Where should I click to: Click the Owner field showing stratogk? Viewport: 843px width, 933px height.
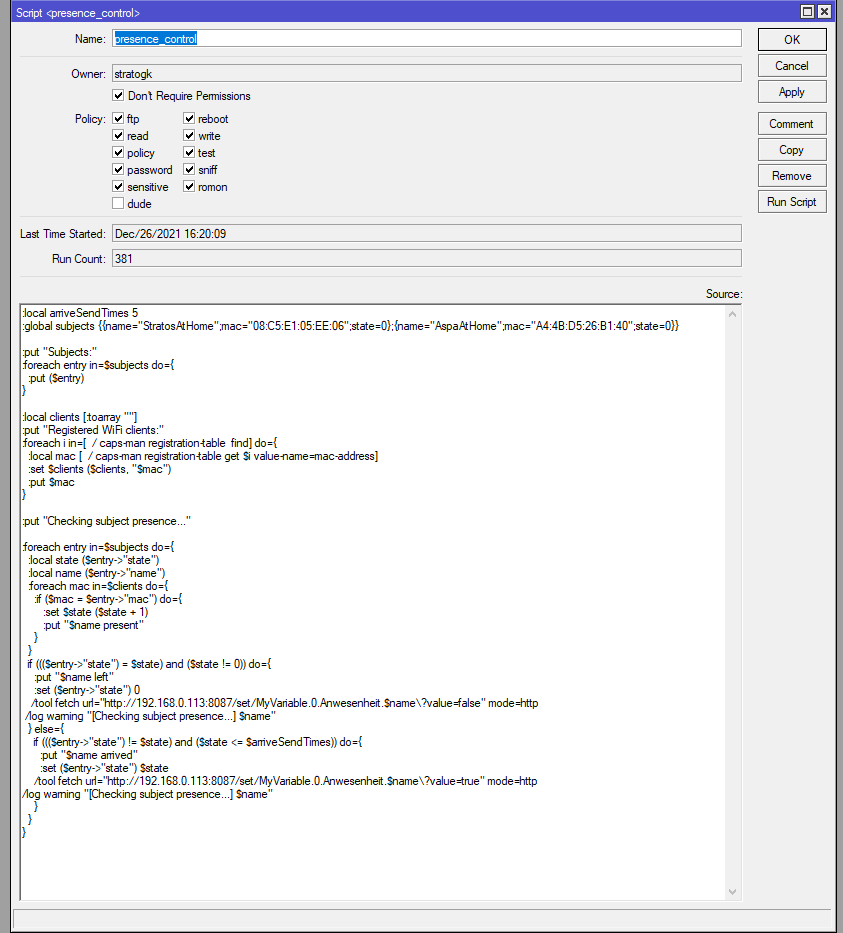coord(427,74)
